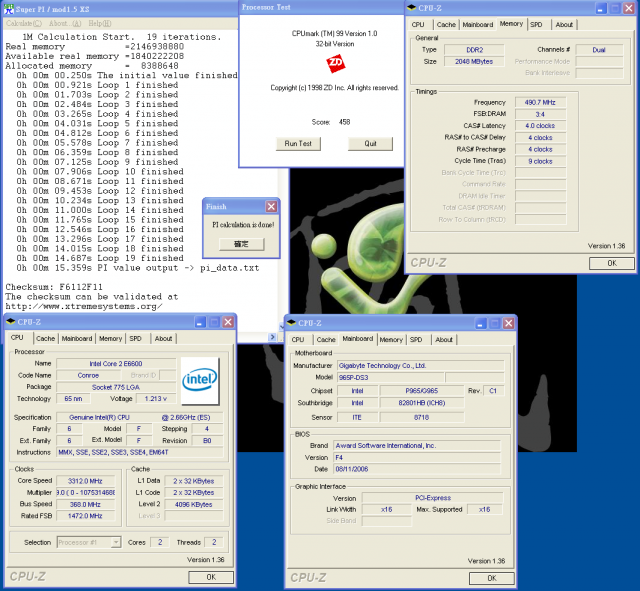The width and height of the screenshot is (640, 591).
Task: Click OK in CPU-Z Mainboard window
Action: (492, 578)
